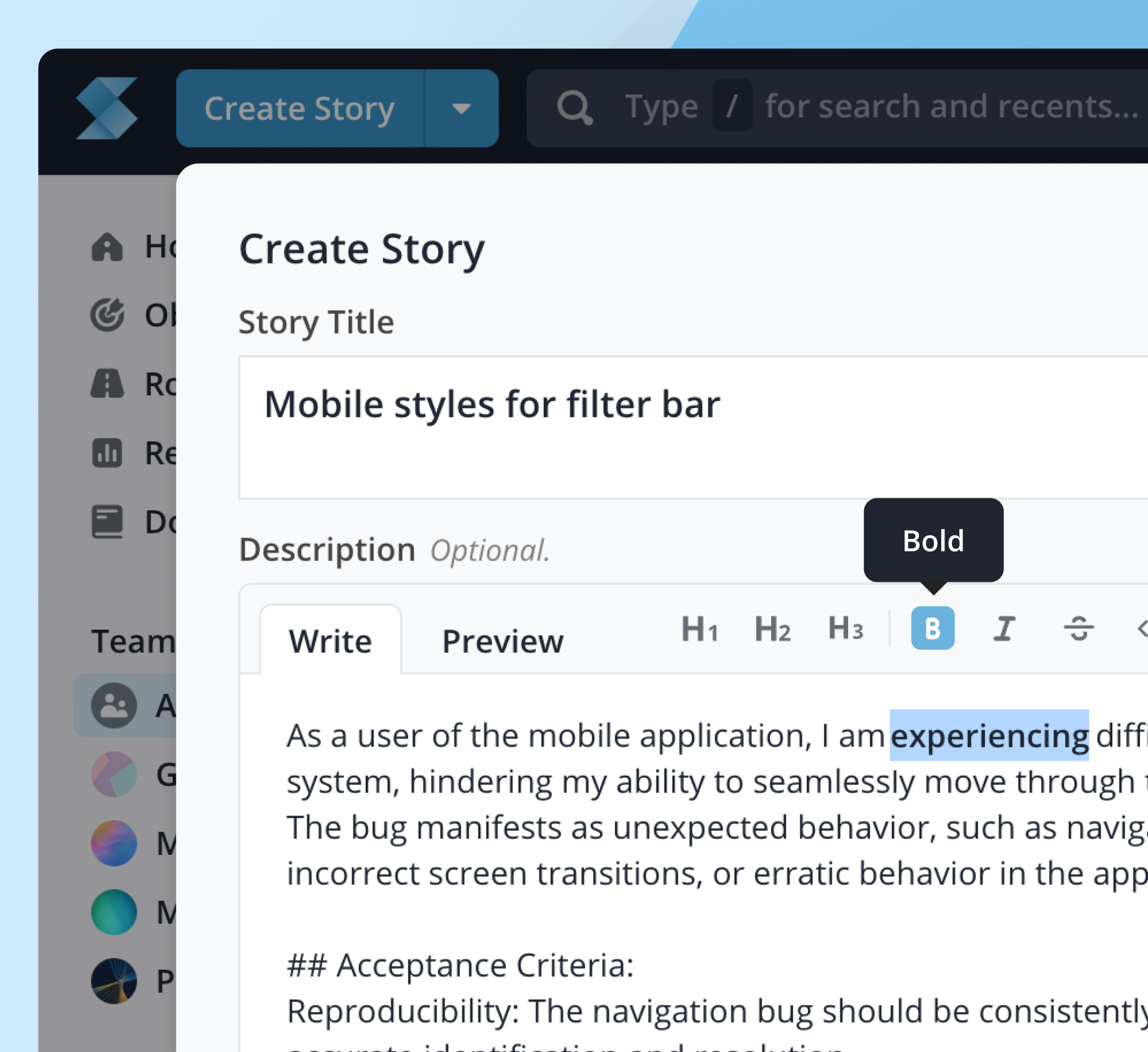Toggle Italic formatting button
The image size is (1148, 1052).
click(x=1004, y=629)
